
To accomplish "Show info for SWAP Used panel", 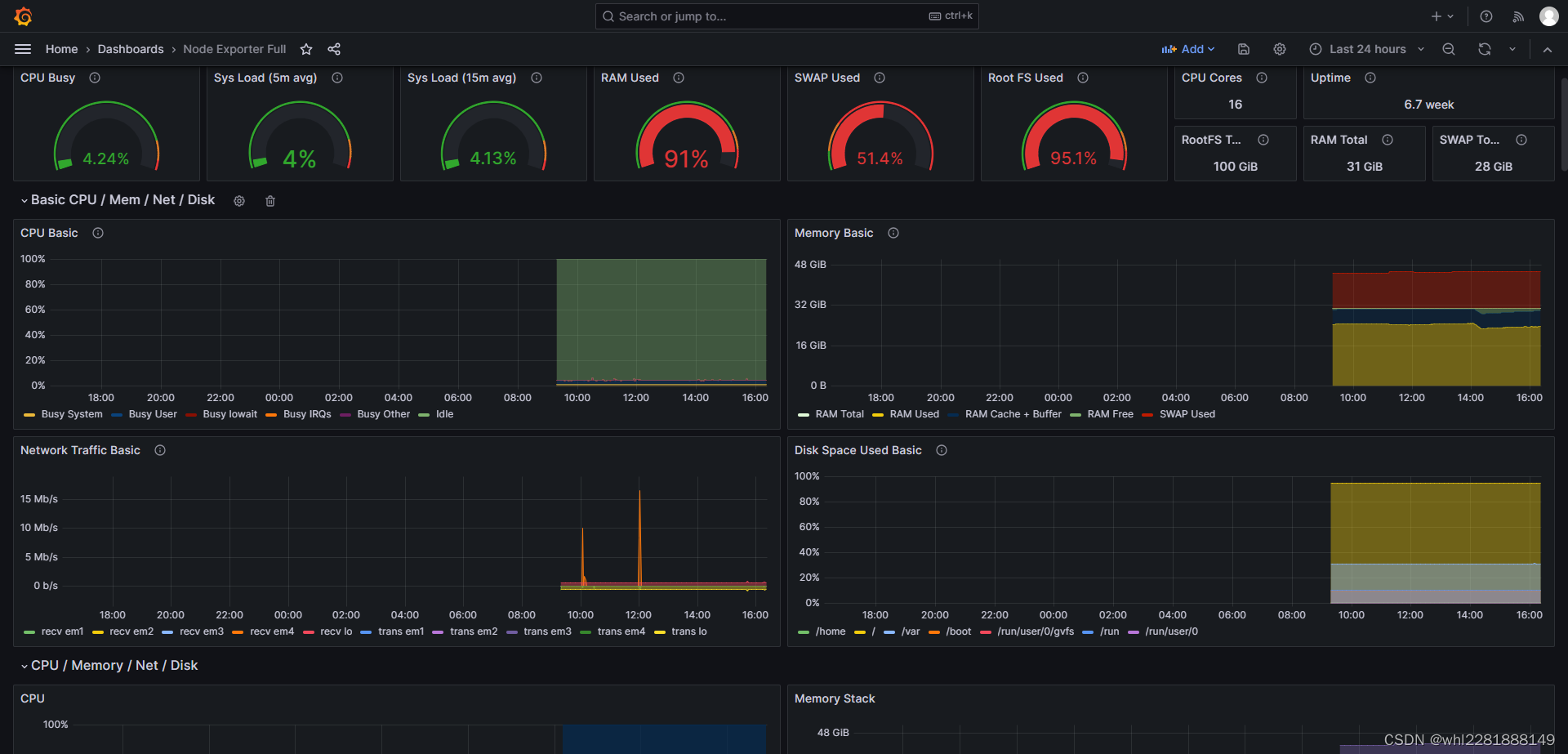I will tap(880, 78).
